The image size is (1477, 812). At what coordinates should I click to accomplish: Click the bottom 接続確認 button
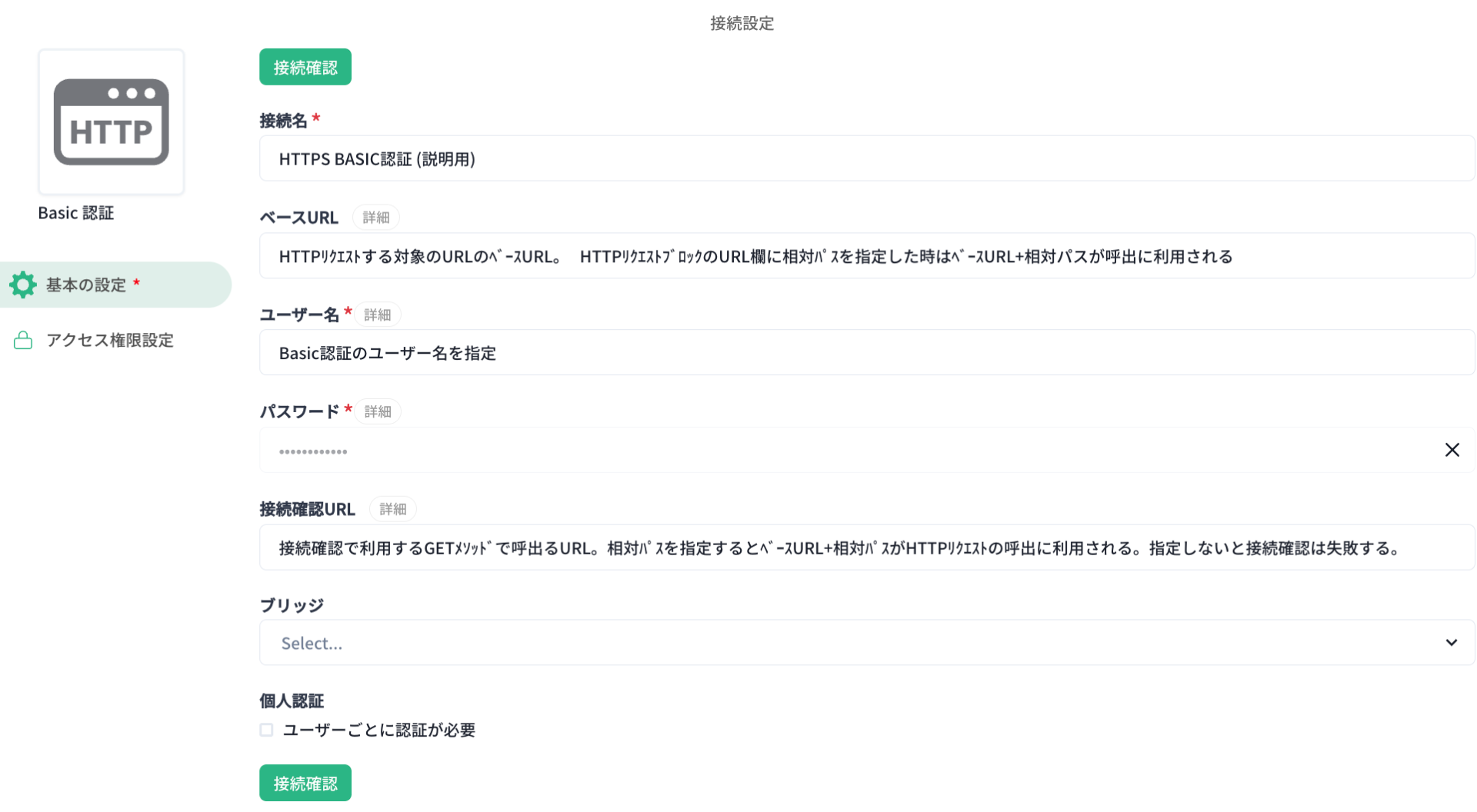pos(305,783)
